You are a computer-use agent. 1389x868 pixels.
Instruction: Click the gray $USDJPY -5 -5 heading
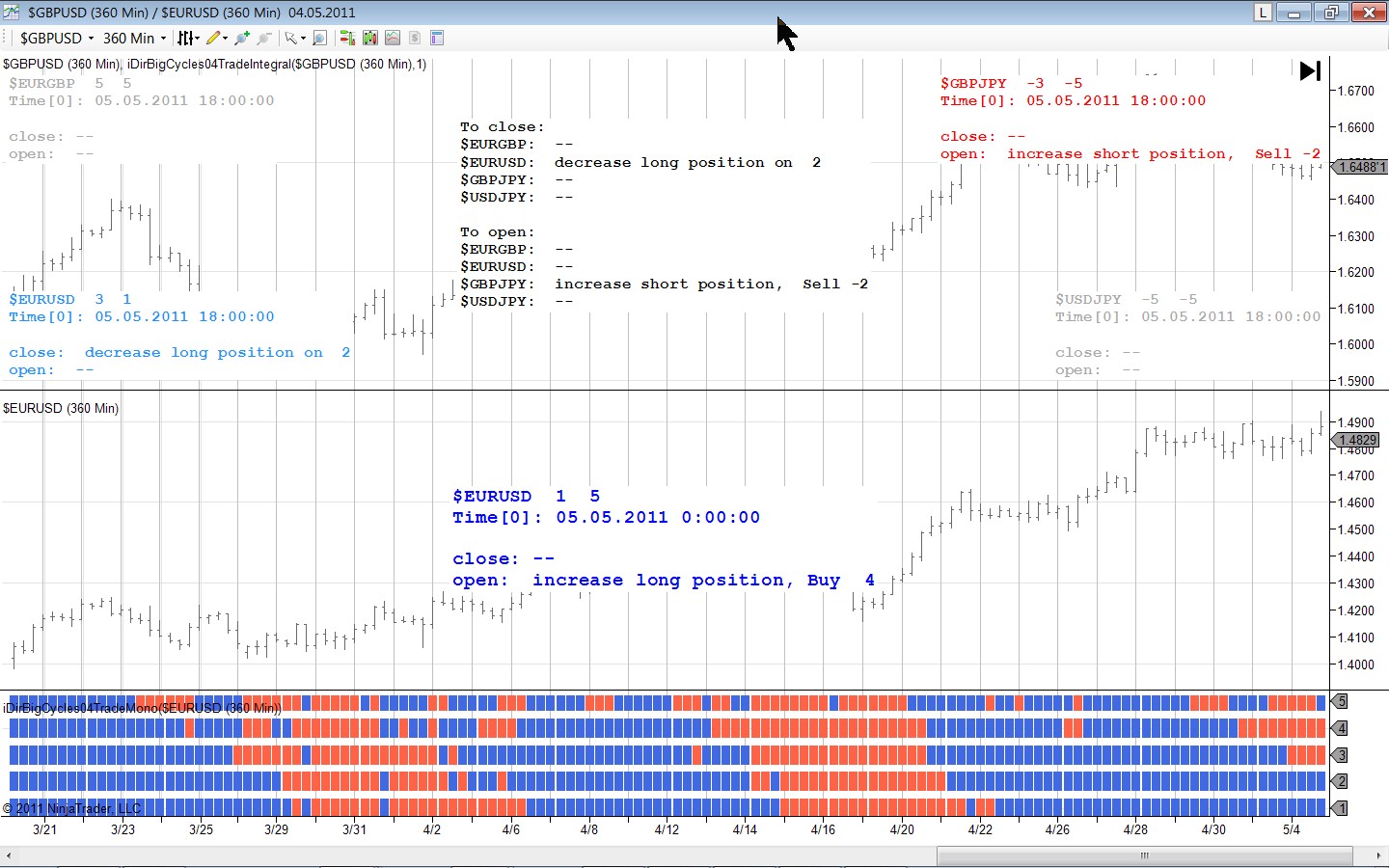tap(1127, 300)
